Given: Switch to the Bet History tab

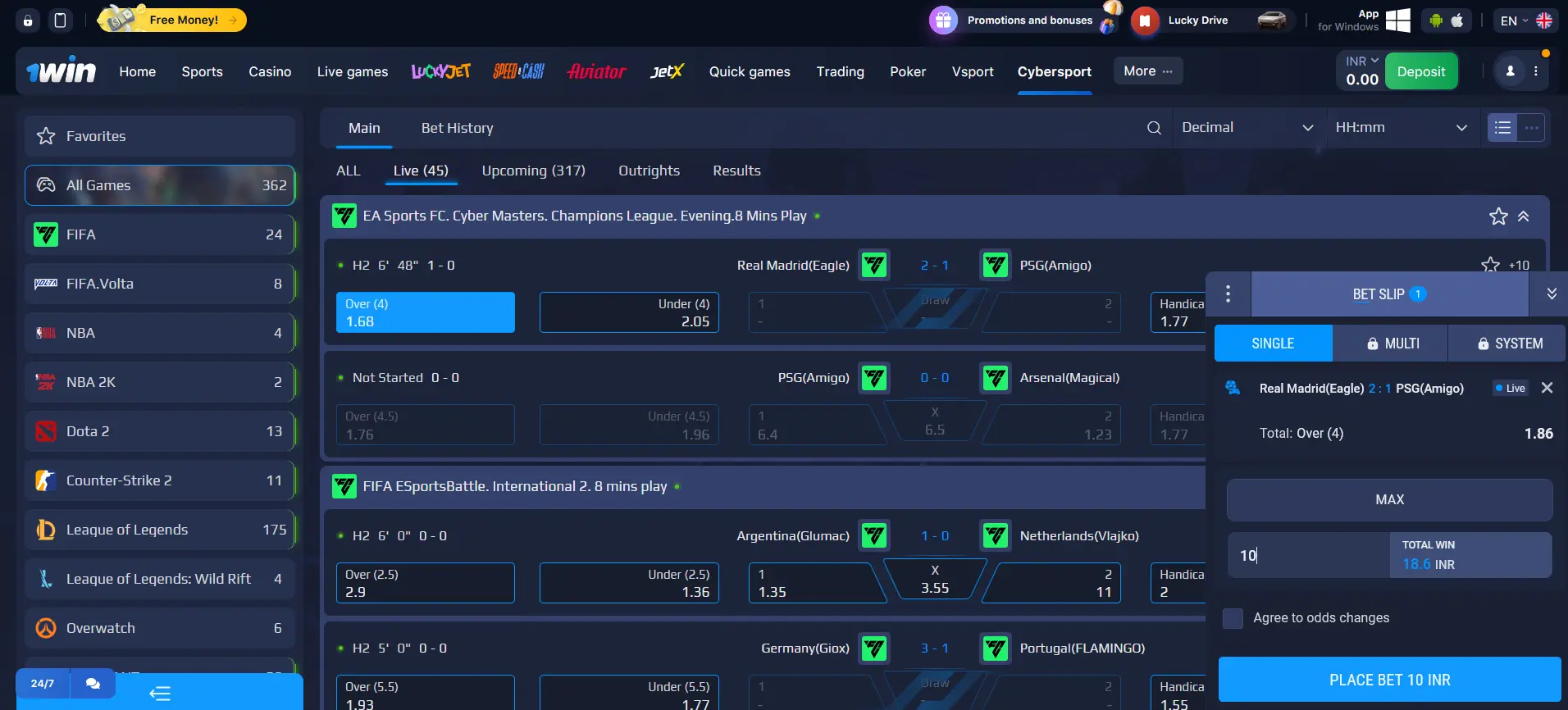Looking at the screenshot, I should 458,128.
